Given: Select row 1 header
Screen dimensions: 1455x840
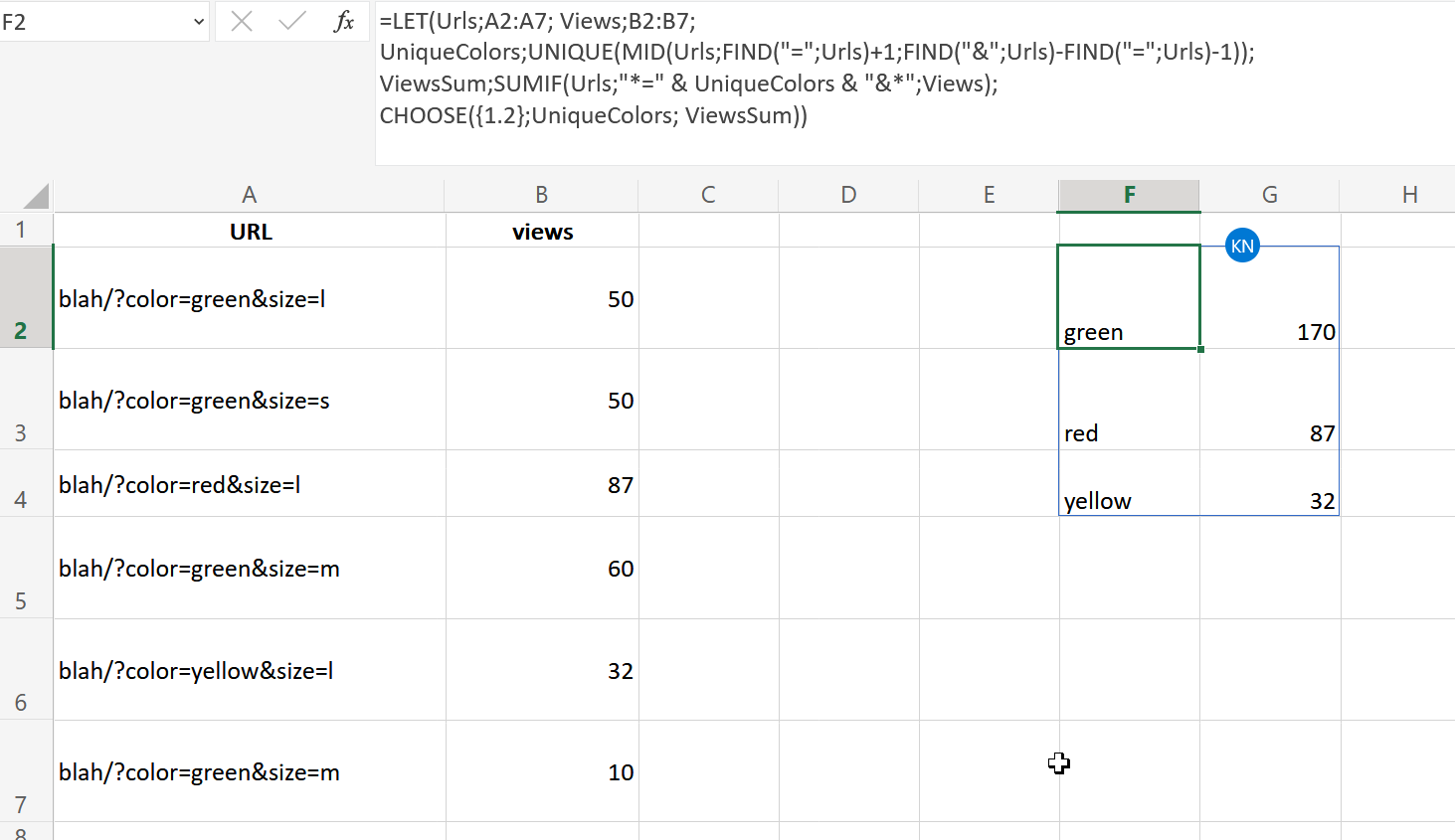Looking at the screenshot, I should pos(26,230).
